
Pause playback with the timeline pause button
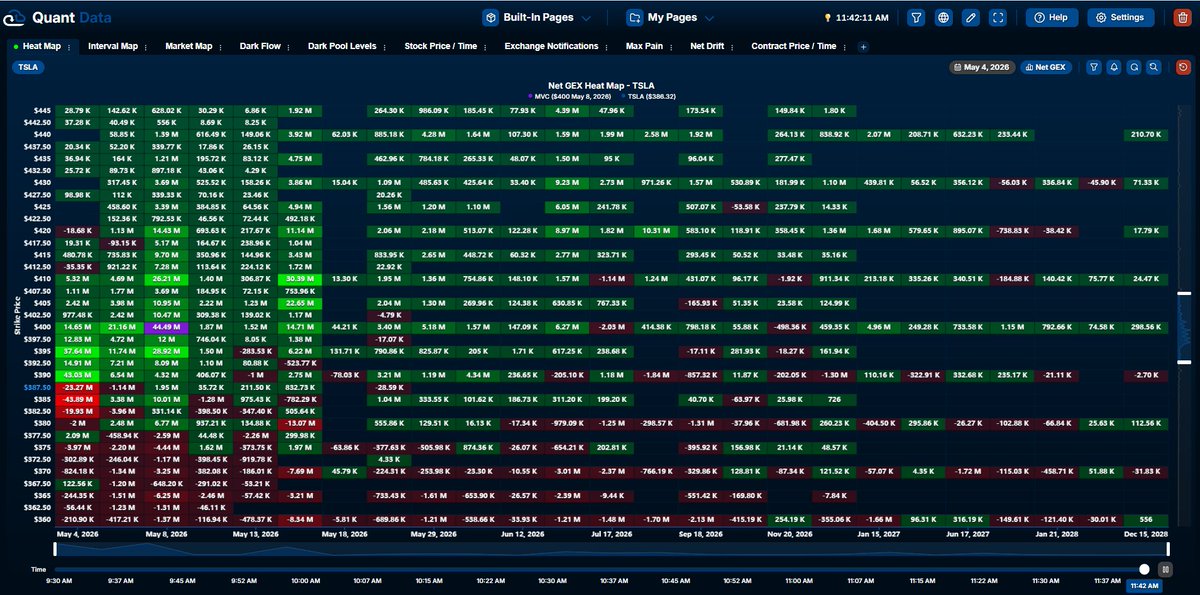1165,569
